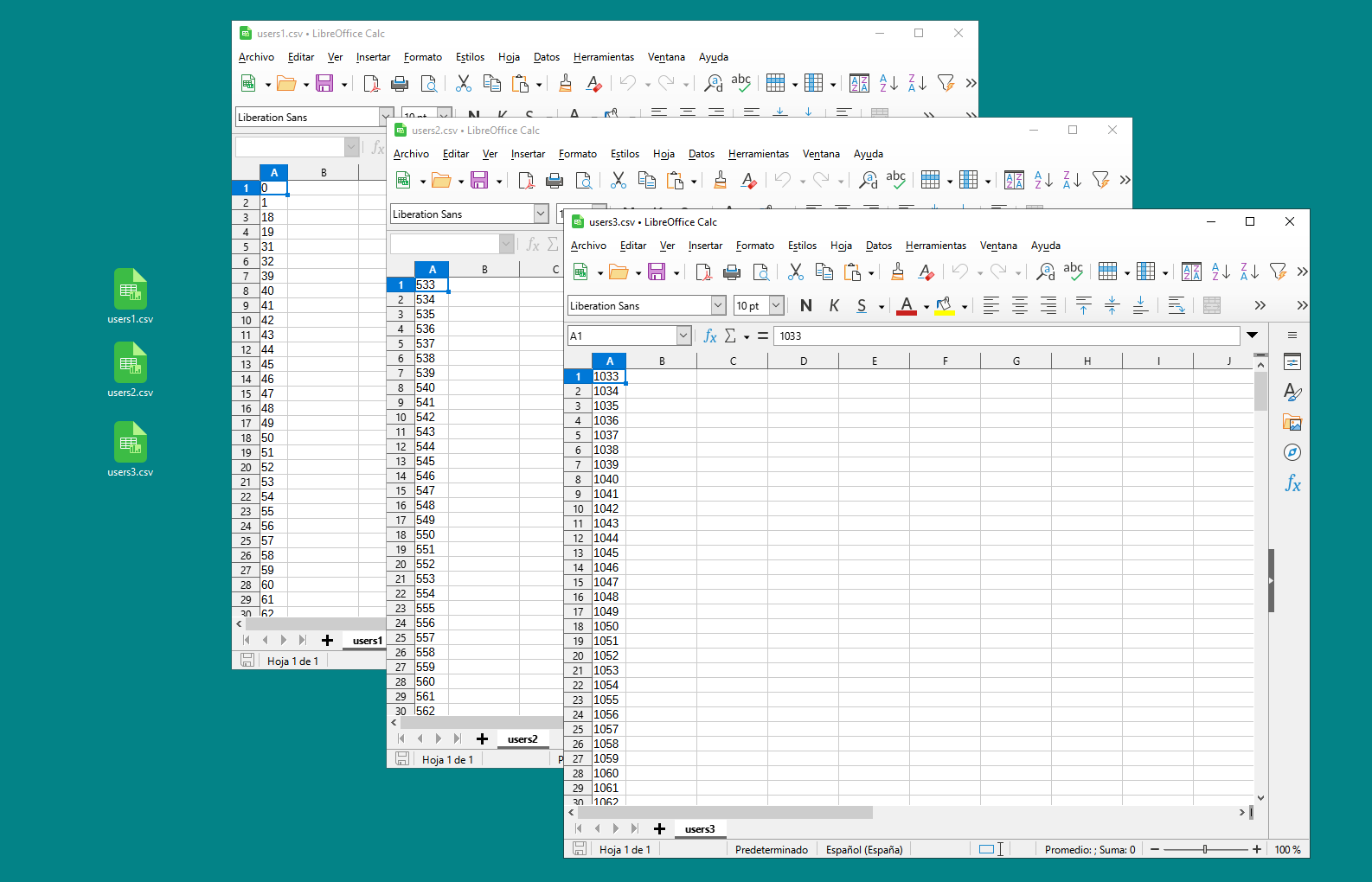1372x882 pixels.
Task: Center cell content vertically in users3
Action: (x=1112, y=305)
